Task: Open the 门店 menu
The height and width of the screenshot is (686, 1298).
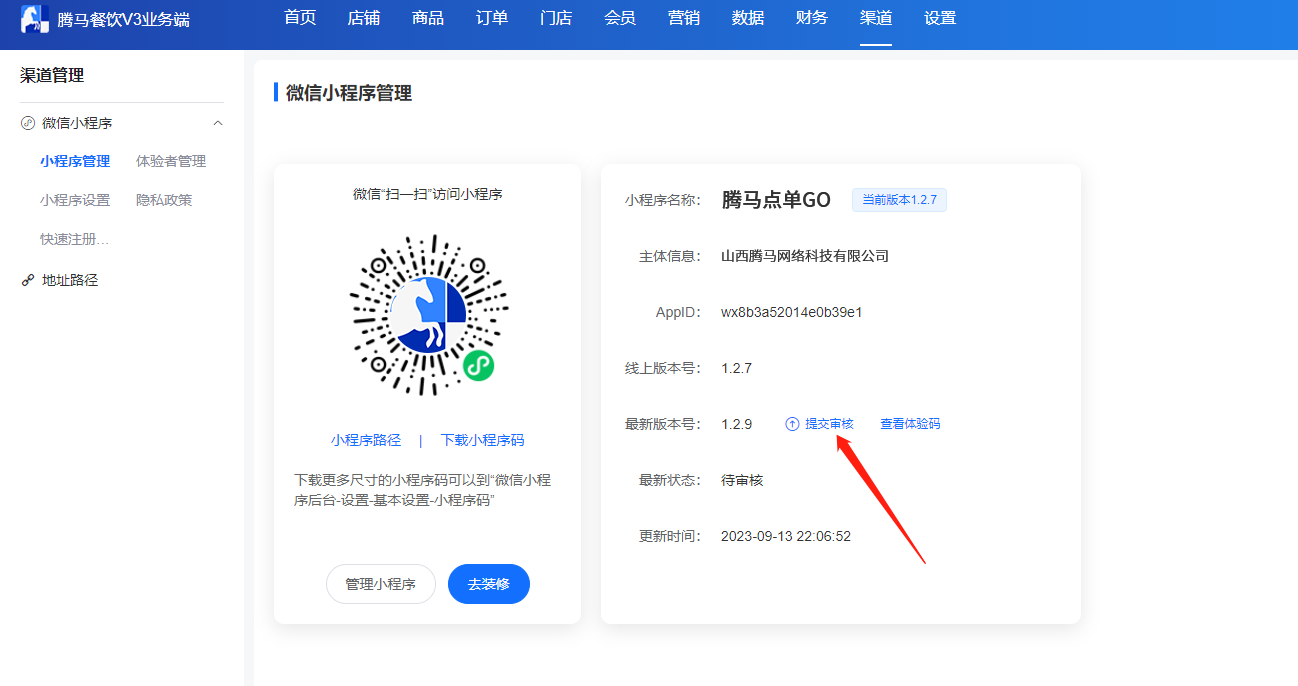Action: point(556,18)
